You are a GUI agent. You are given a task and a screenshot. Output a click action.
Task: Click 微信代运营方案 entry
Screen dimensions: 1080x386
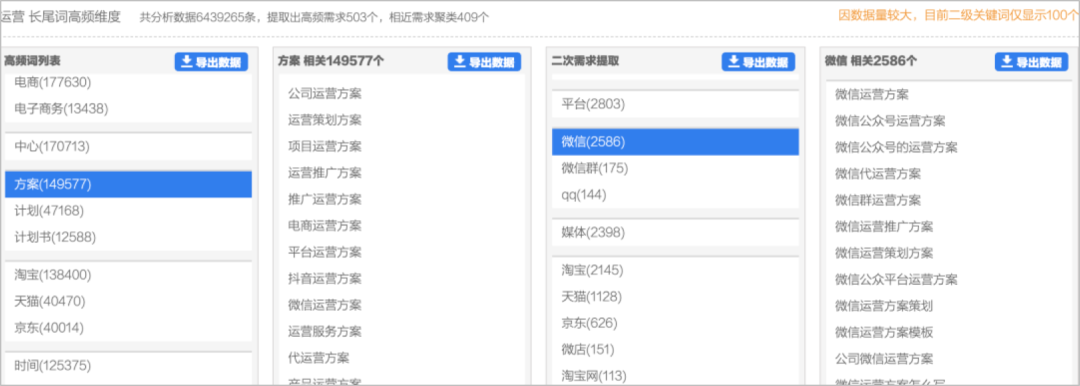coord(878,174)
